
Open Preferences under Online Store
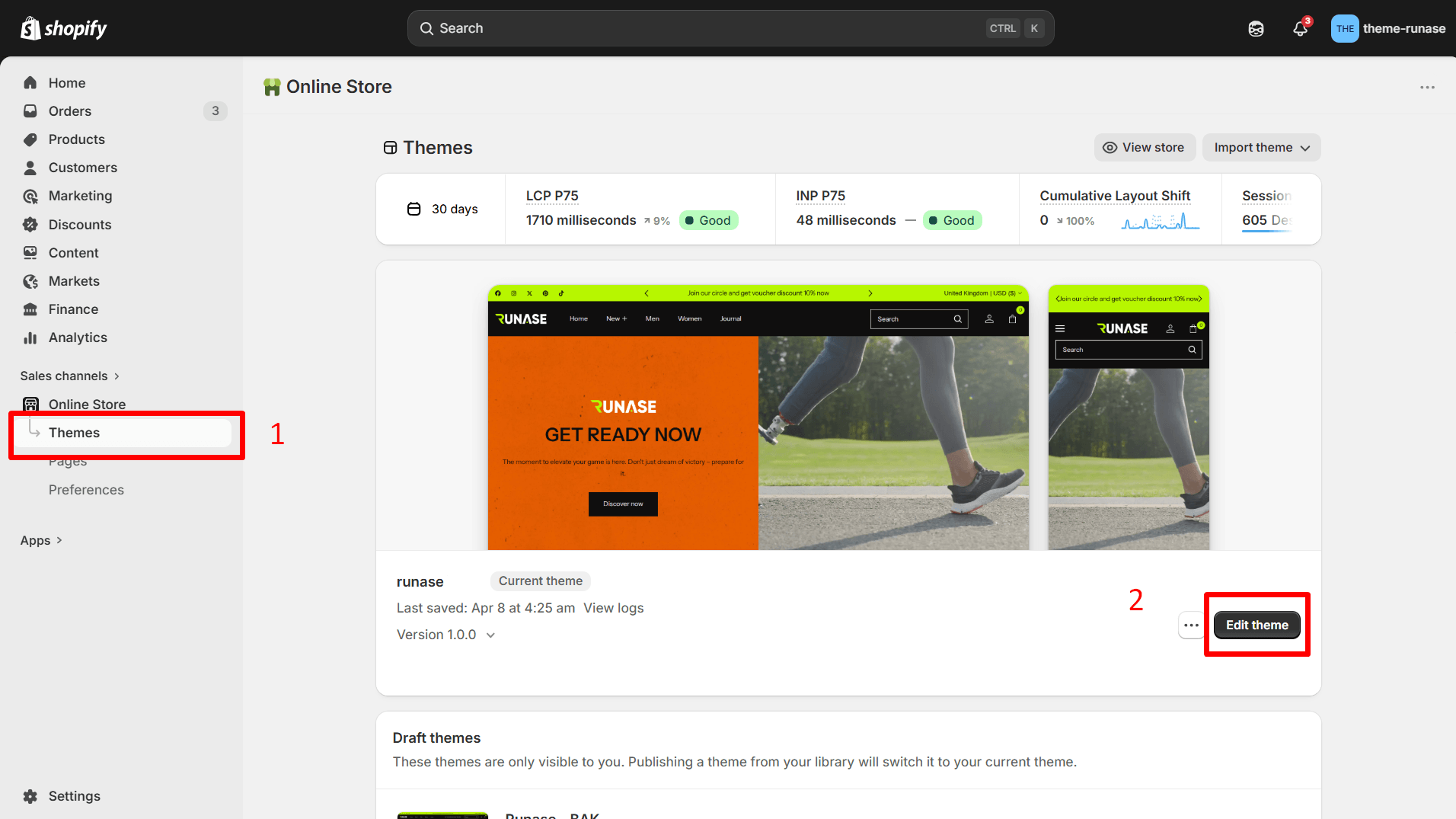(86, 490)
